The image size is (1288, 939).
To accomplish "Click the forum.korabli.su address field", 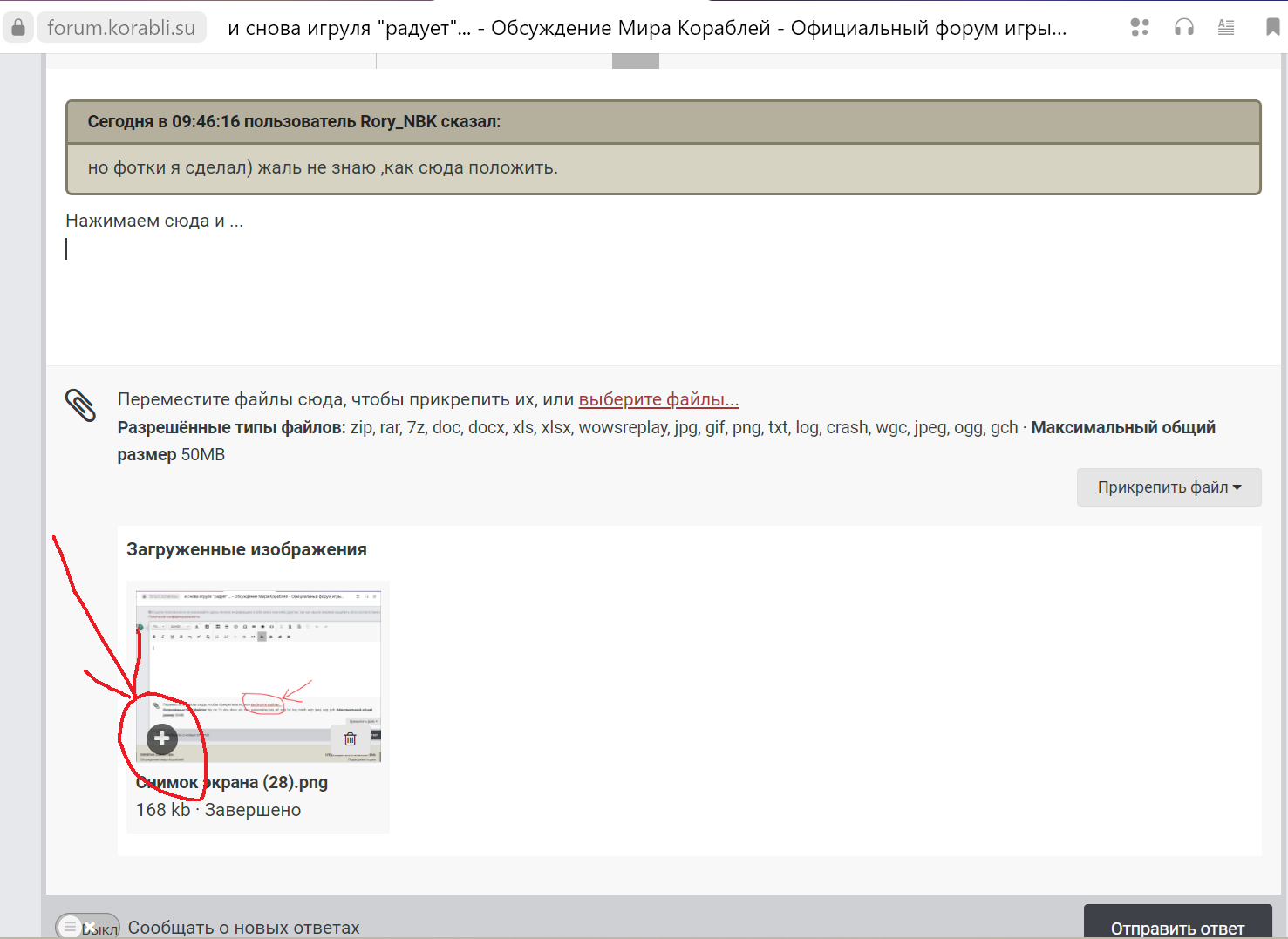I will [x=121, y=27].
